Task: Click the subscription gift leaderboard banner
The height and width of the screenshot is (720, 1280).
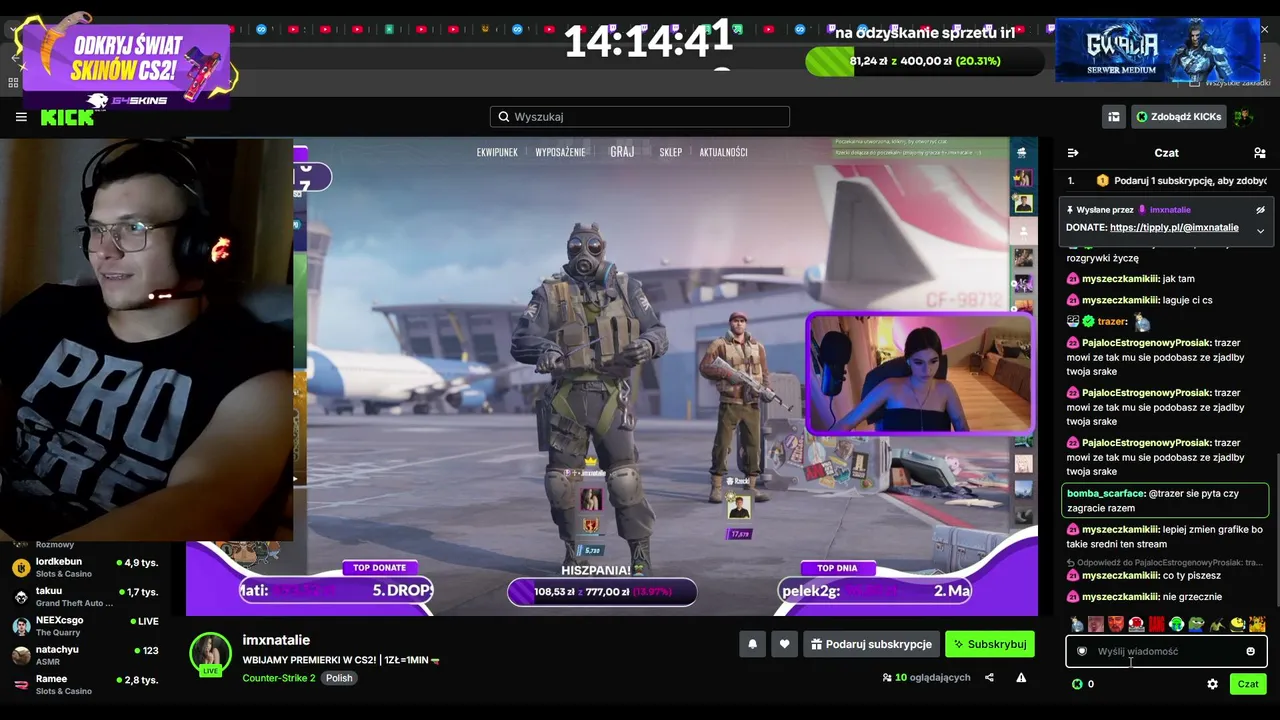Action: pos(1166,181)
